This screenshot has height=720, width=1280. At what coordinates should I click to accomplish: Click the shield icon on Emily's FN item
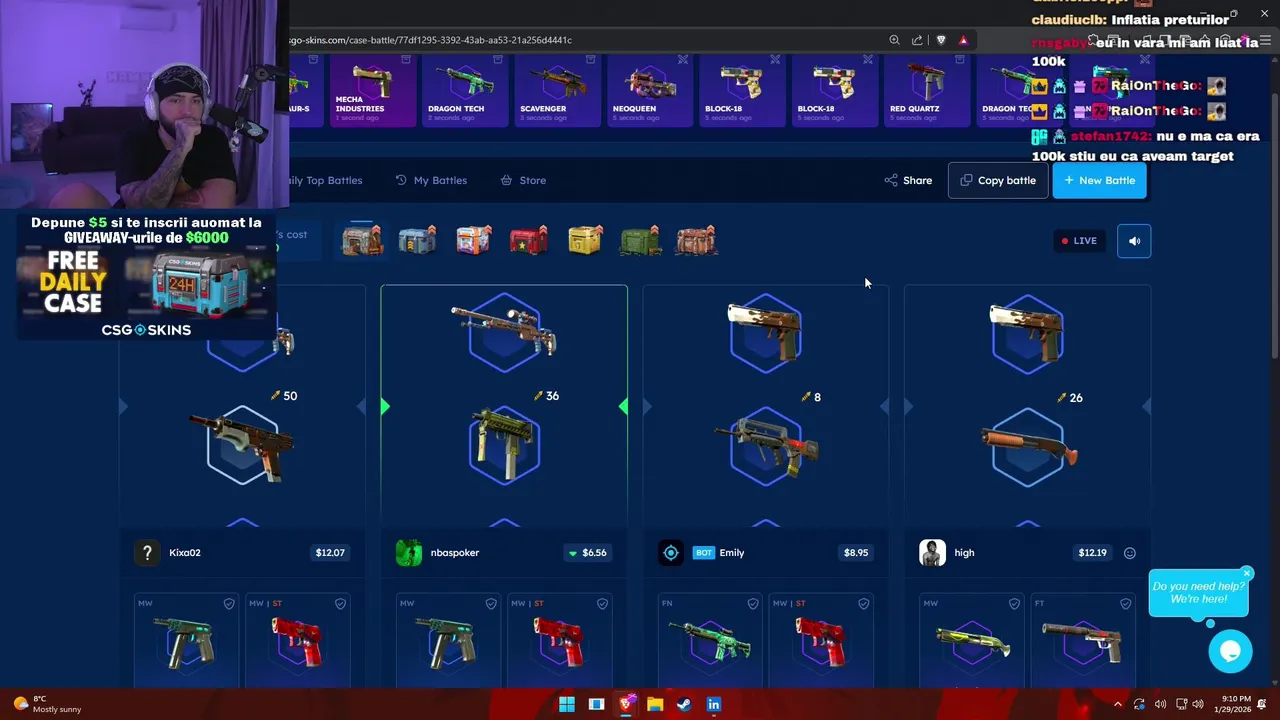coord(753,604)
